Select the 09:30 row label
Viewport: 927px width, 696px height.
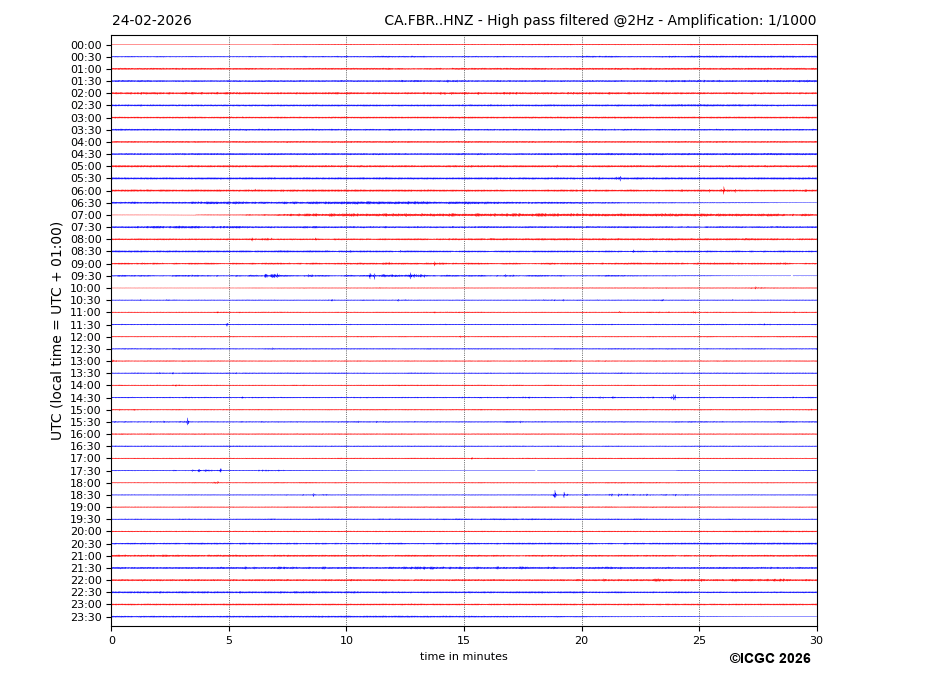click(85, 276)
